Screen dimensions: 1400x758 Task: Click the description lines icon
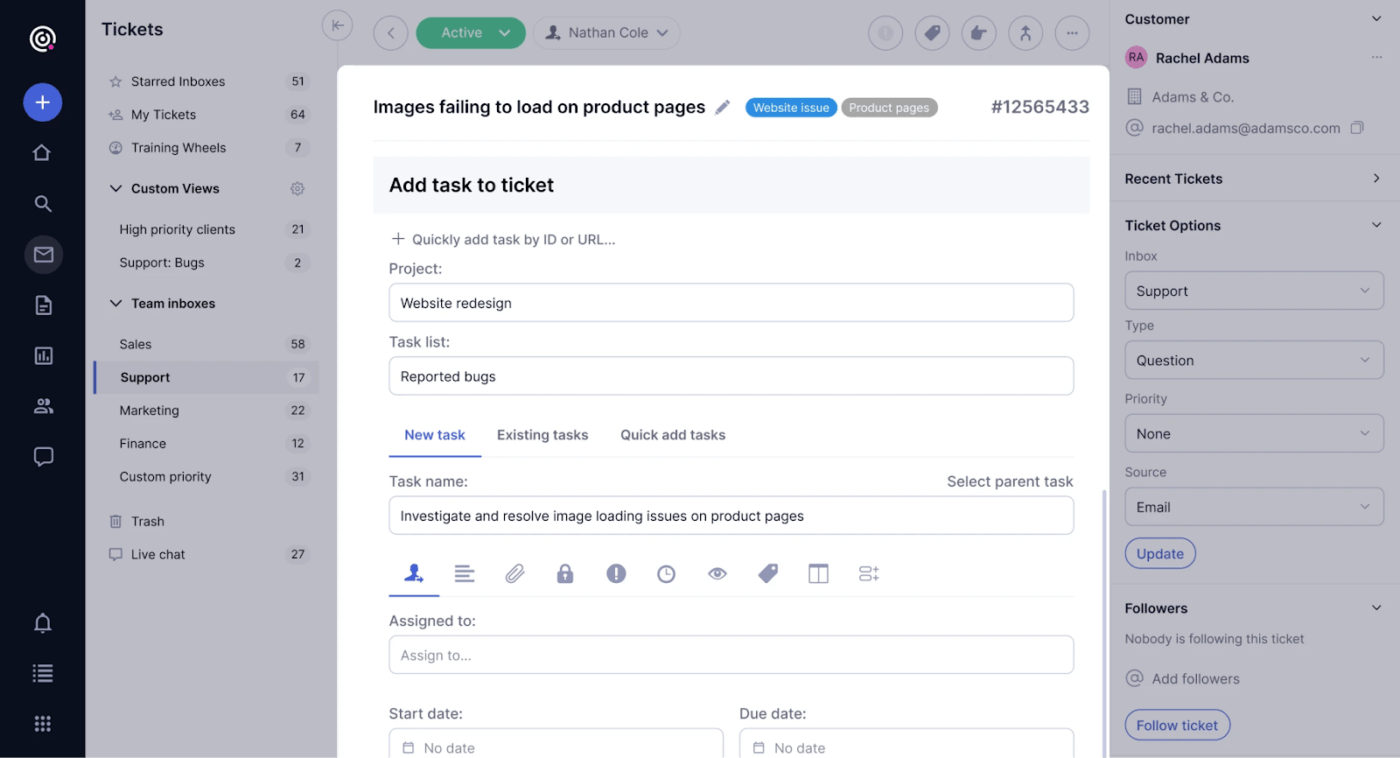click(464, 574)
